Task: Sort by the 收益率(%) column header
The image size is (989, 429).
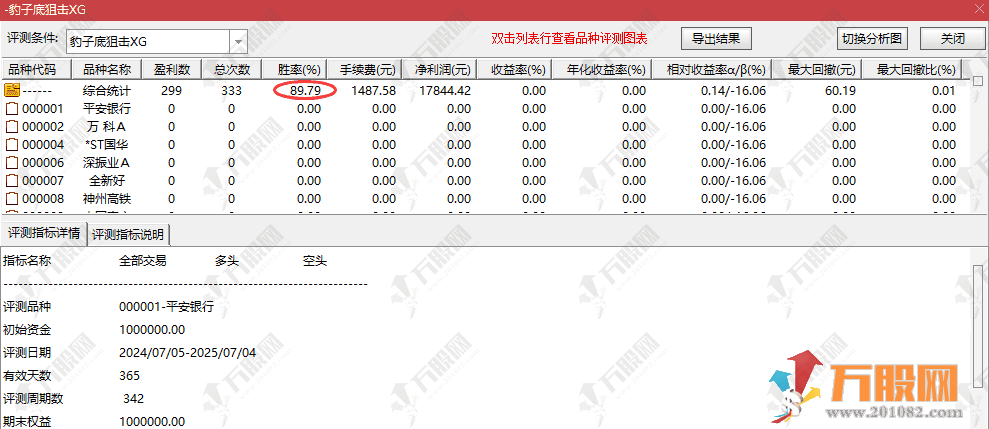Action: click(x=515, y=69)
